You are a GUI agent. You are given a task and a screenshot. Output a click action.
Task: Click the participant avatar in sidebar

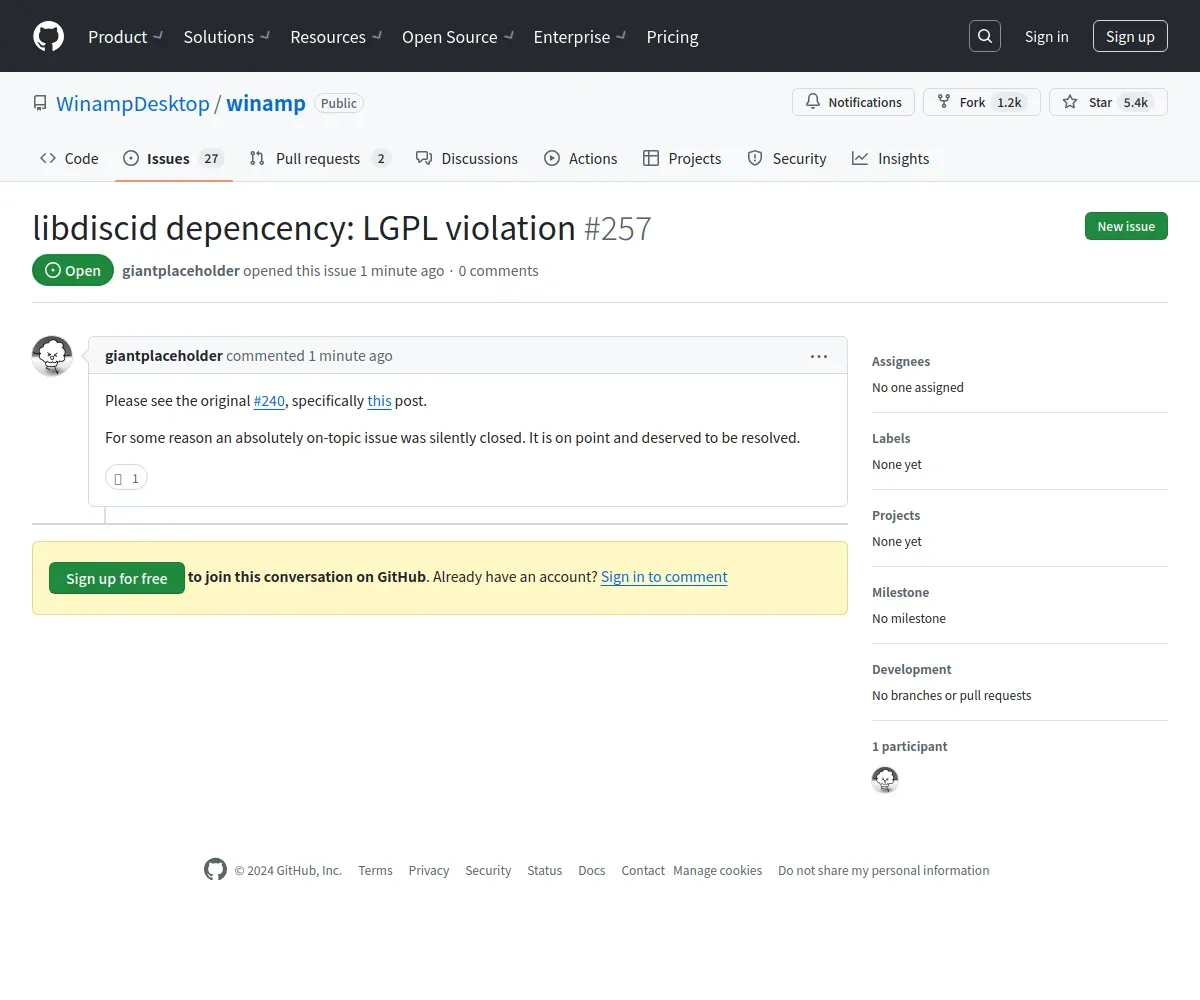[885, 780]
